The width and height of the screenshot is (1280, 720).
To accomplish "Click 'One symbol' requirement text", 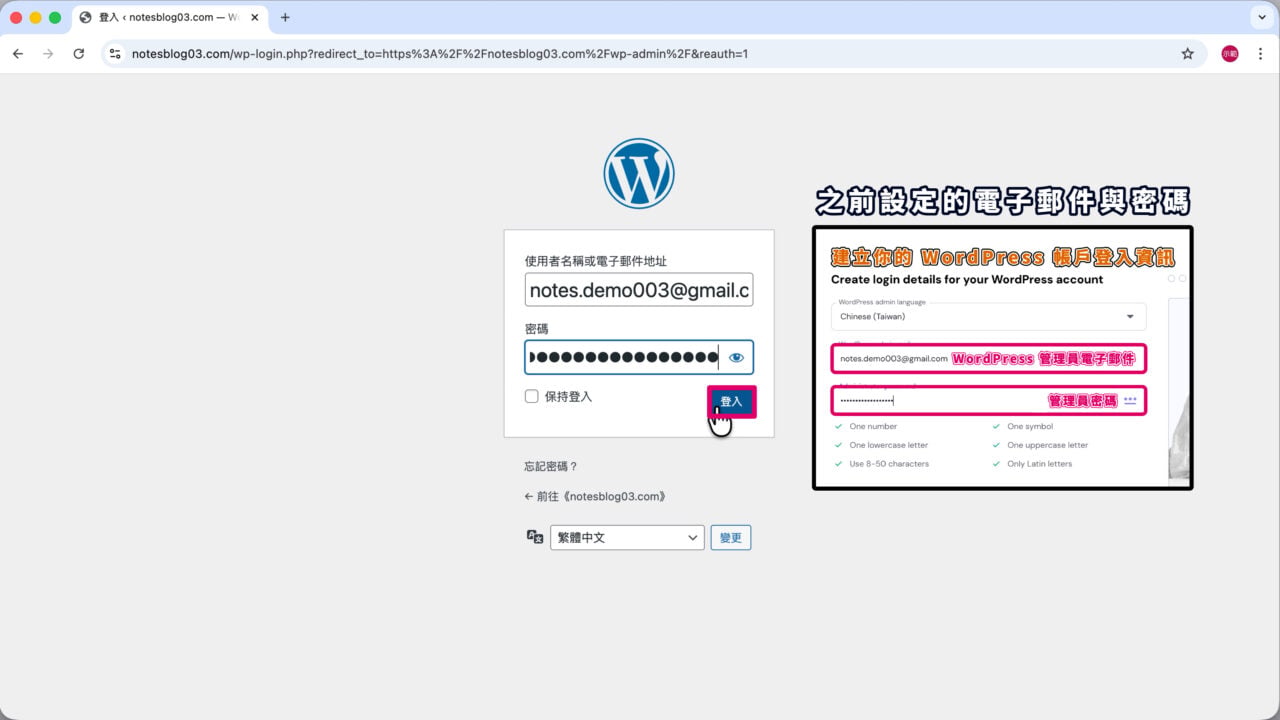I will (x=1030, y=427).
